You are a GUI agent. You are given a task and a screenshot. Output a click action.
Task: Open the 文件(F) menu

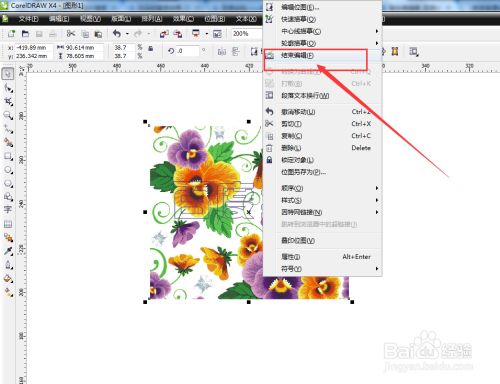(x=28, y=19)
